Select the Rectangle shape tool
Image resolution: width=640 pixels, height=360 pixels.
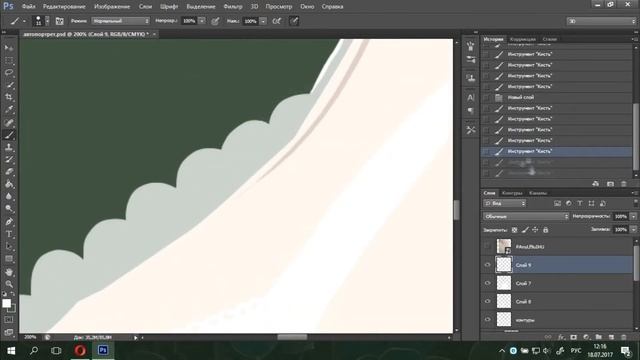(9, 259)
